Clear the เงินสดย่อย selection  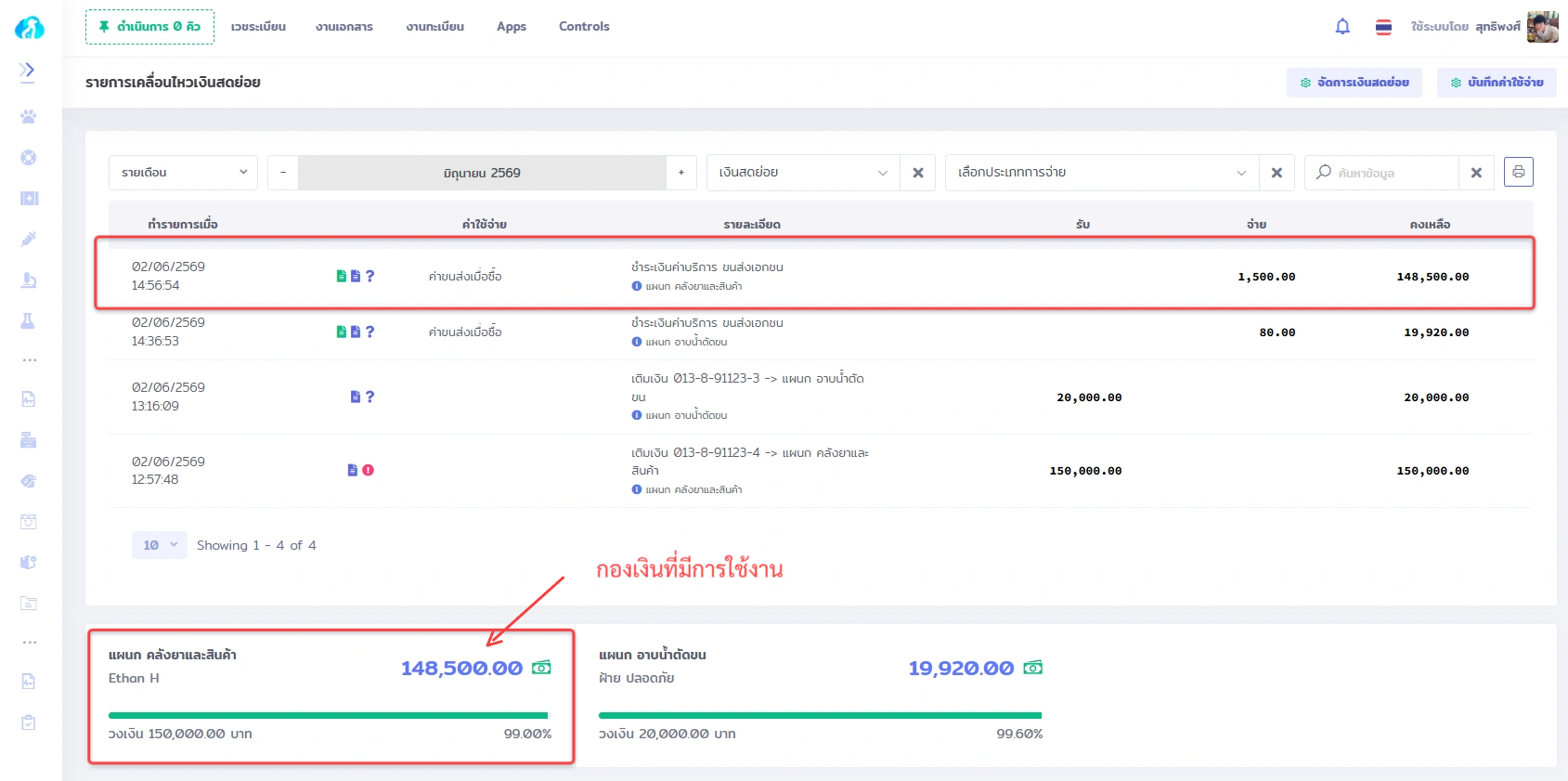click(x=918, y=173)
